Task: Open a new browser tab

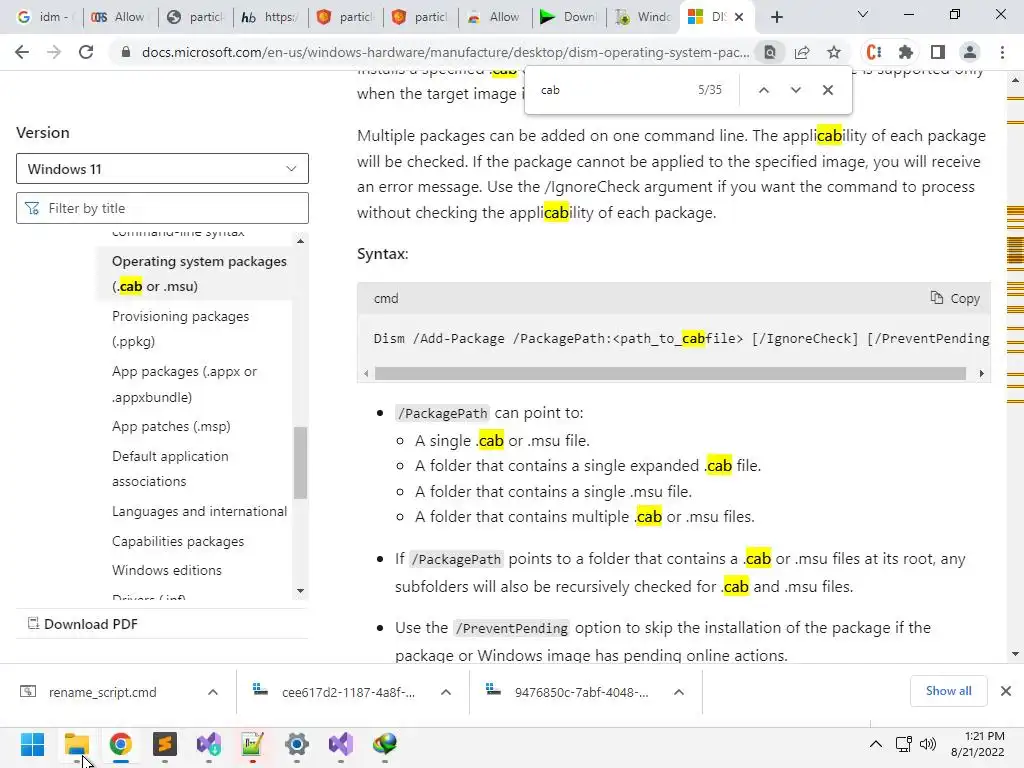Action: tap(776, 17)
